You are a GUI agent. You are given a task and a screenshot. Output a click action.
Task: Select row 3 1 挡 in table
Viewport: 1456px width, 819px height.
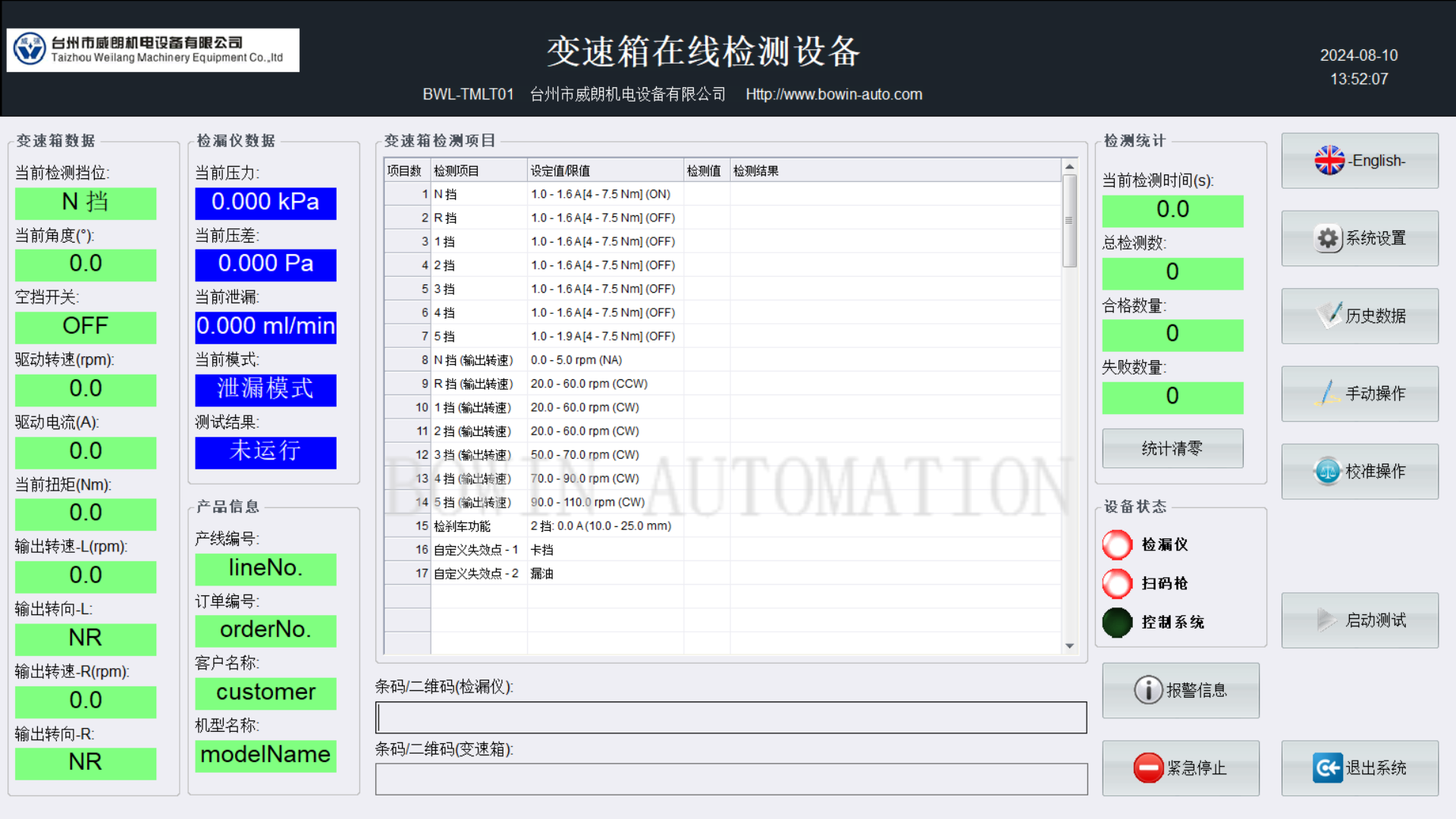(722, 241)
